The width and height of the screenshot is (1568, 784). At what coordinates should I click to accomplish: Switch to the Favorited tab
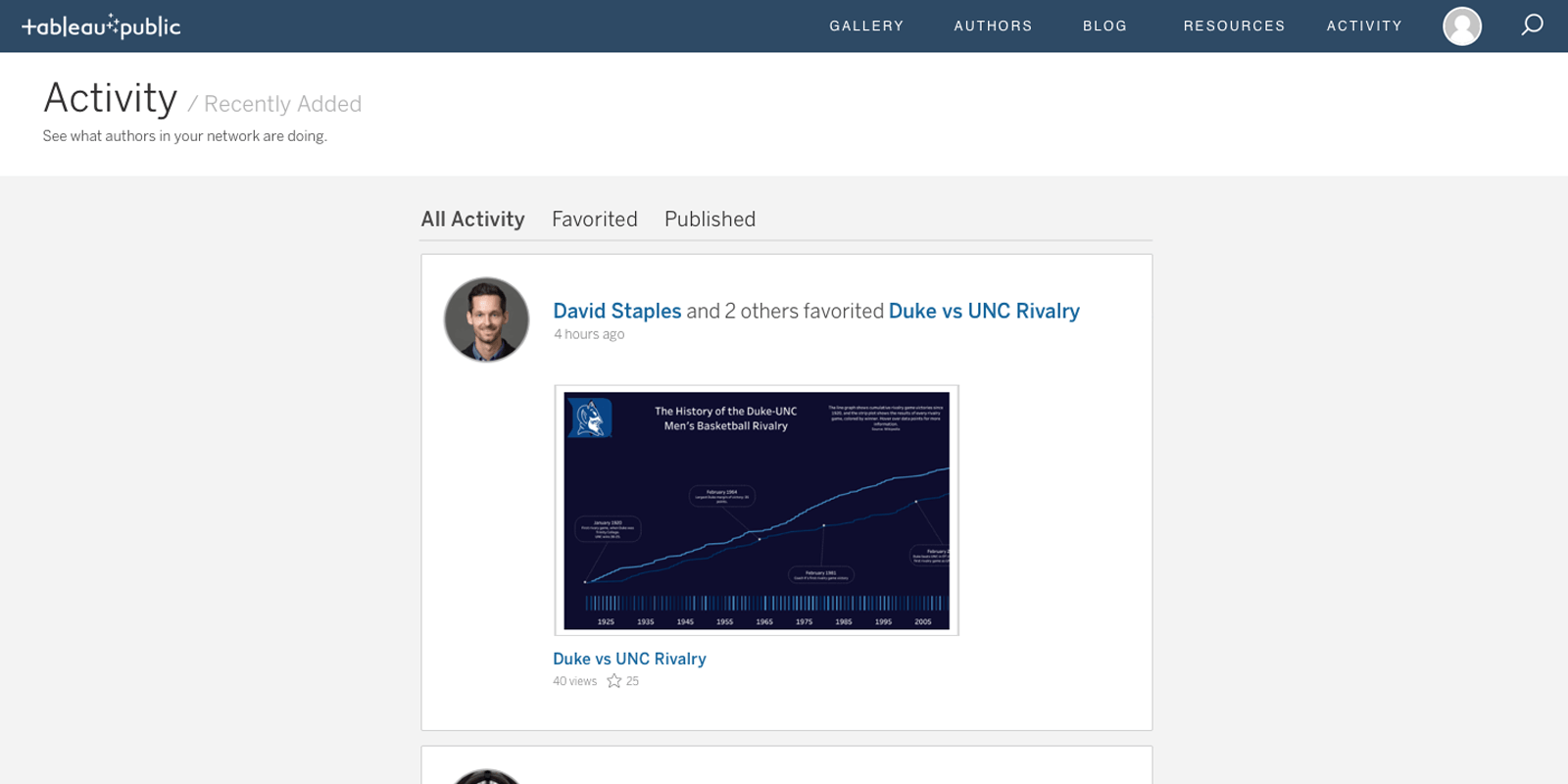[595, 220]
